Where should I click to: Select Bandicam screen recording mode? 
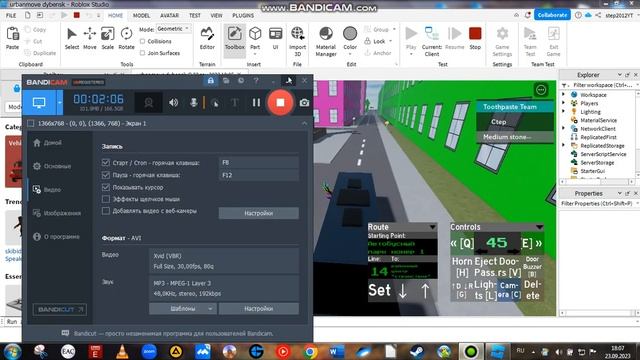click(39, 102)
